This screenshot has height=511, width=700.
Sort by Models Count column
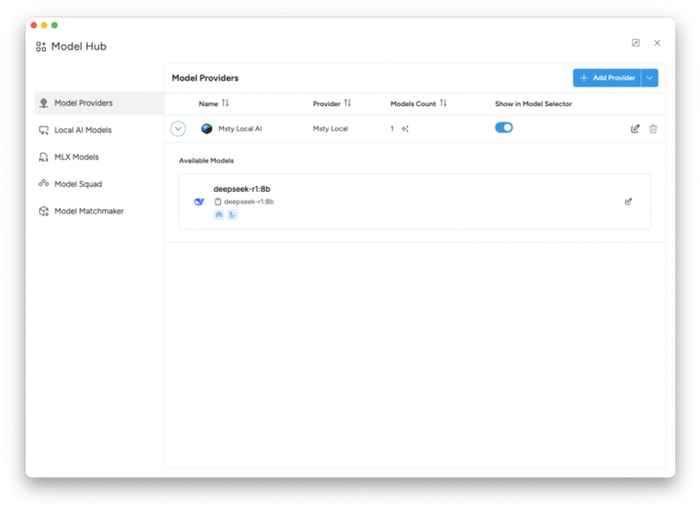(443, 103)
